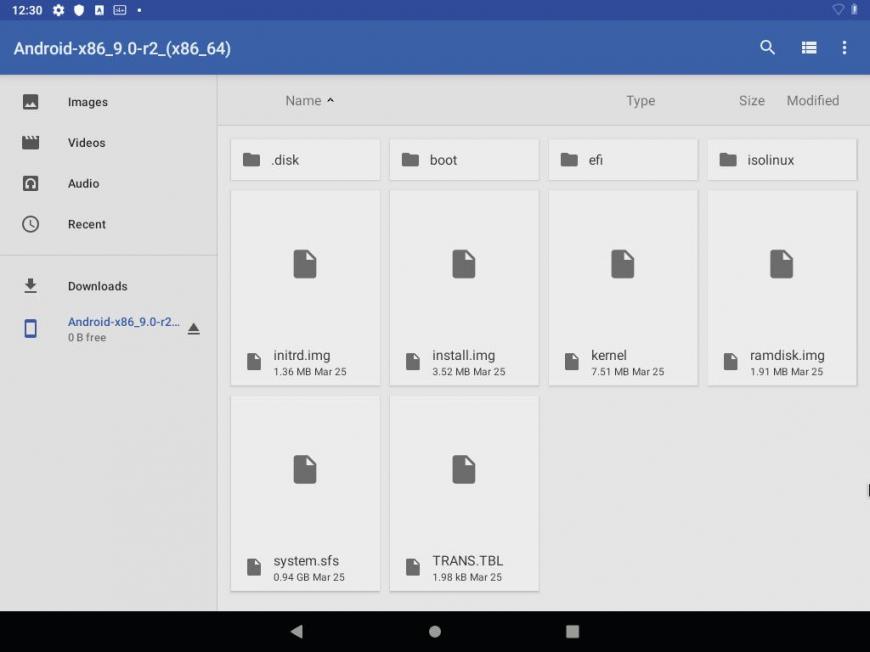The height and width of the screenshot is (652, 870).
Task: Click the Videos clapperboard icon in sidebar
Action: [31, 143]
